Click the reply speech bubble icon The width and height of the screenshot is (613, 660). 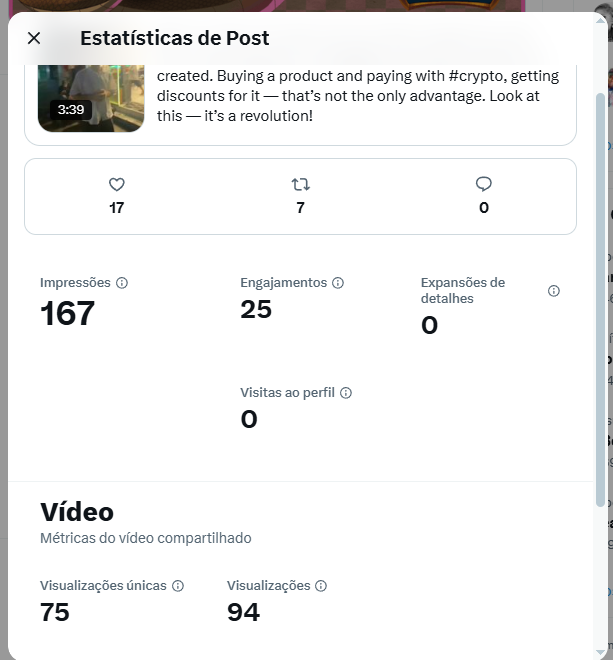click(484, 184)
